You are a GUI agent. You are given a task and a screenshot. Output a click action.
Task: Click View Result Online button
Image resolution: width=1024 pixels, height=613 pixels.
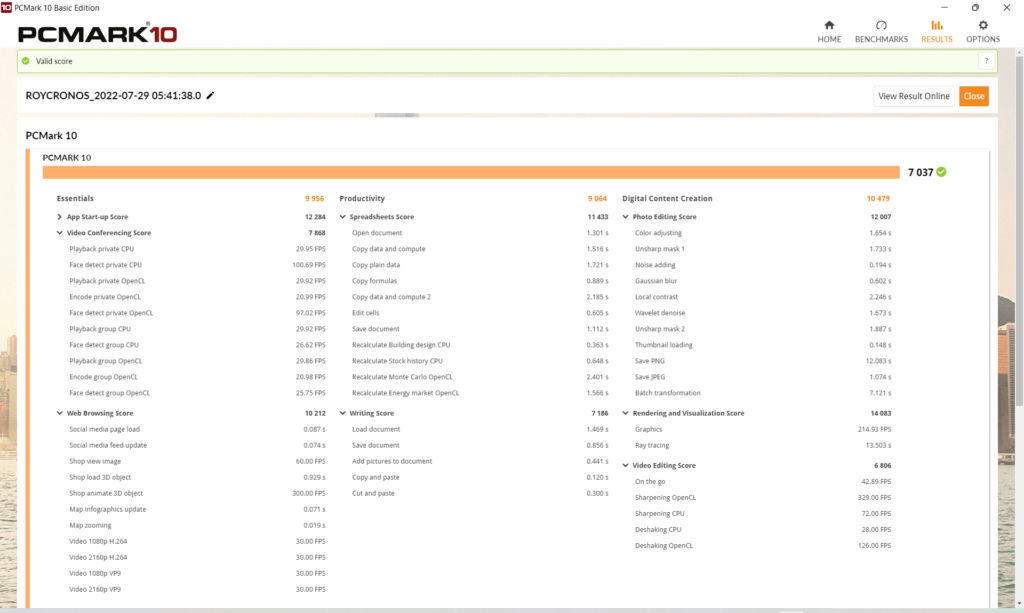pos(914,96)
